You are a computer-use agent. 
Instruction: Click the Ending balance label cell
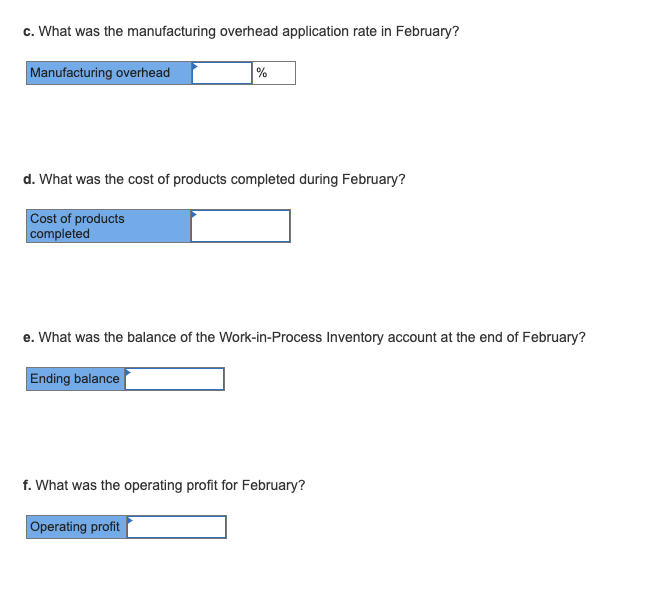75,379
